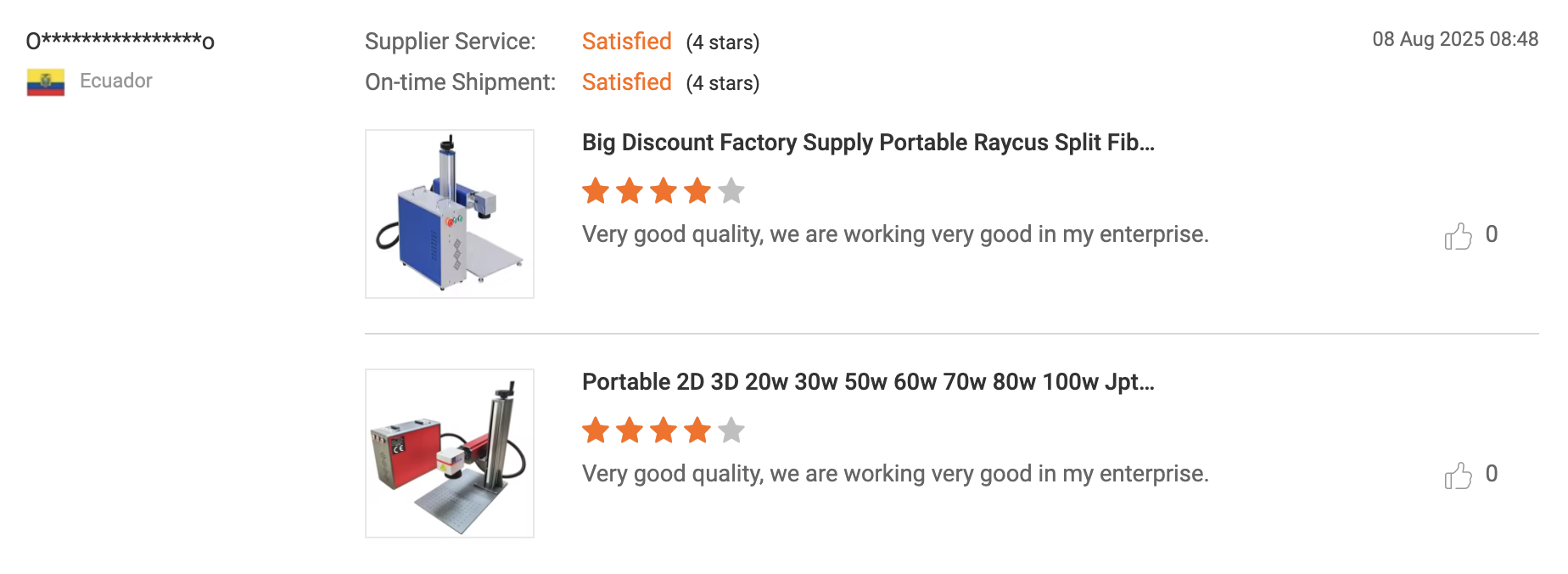
Task: Click the Ecuador flag icon
Action: point(46,82)
